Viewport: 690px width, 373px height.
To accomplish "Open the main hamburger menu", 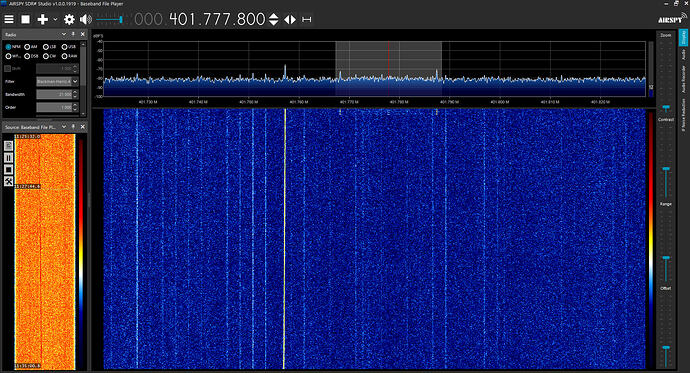I will [x=9, y=19].
